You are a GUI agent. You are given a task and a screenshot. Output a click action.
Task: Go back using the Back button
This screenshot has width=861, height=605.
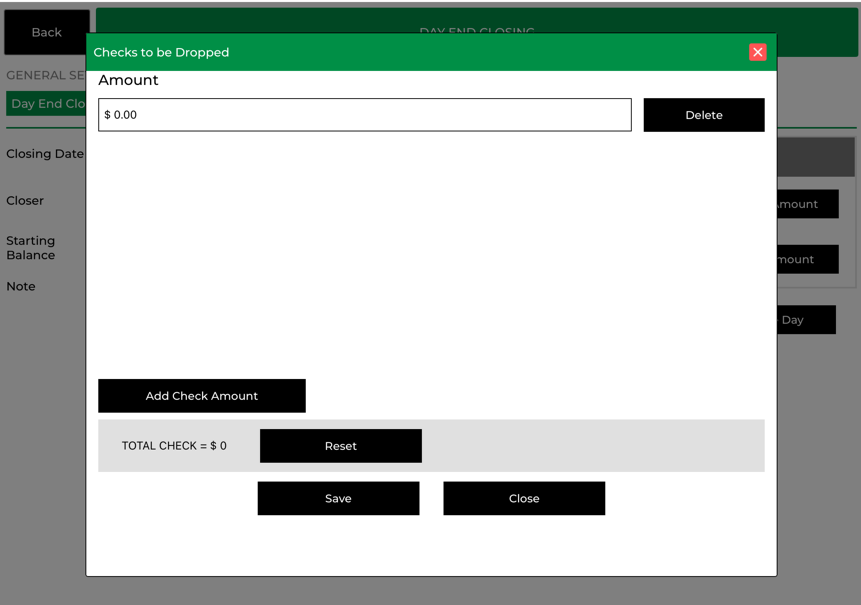46,32
